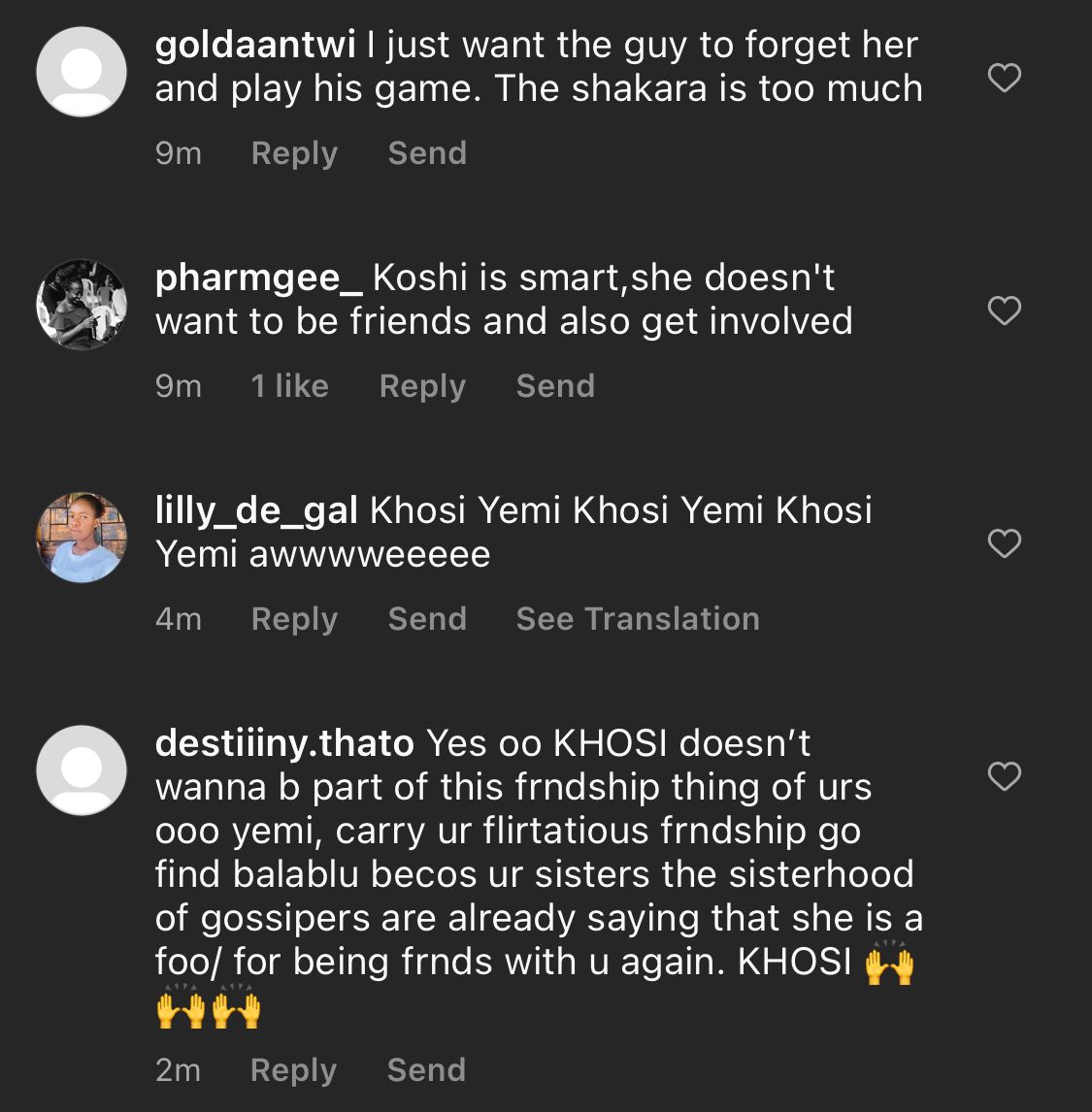Reply to lilly_de_gal's comment
The height and width of the screenshot is (1112, 1092).
click(x=294, y=619)
